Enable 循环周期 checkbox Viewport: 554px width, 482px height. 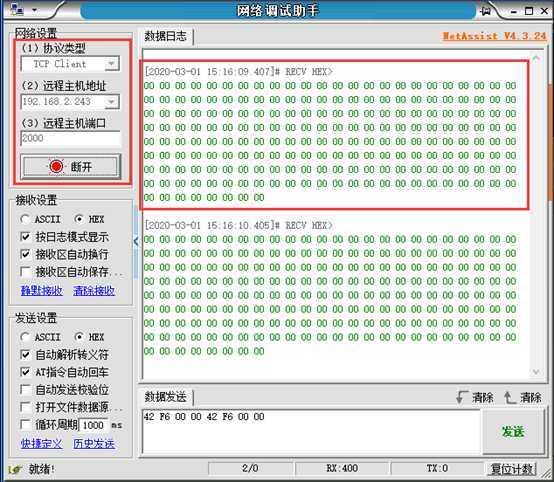pos(25,424)
